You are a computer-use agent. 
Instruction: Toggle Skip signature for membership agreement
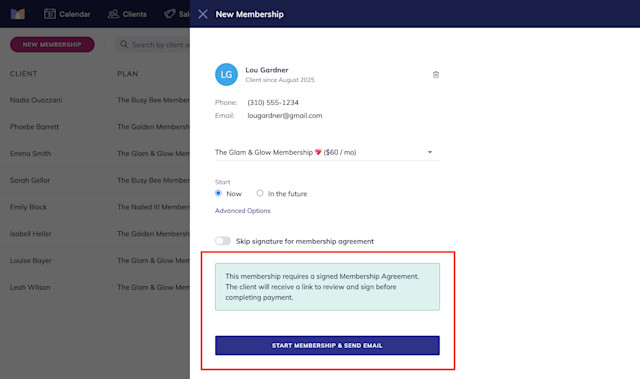223,241
